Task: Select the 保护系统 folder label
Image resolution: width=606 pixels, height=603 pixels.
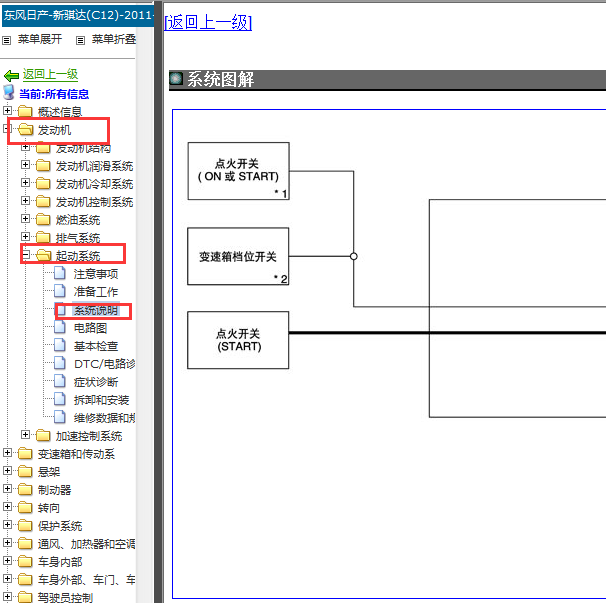Action: [60, 526]
